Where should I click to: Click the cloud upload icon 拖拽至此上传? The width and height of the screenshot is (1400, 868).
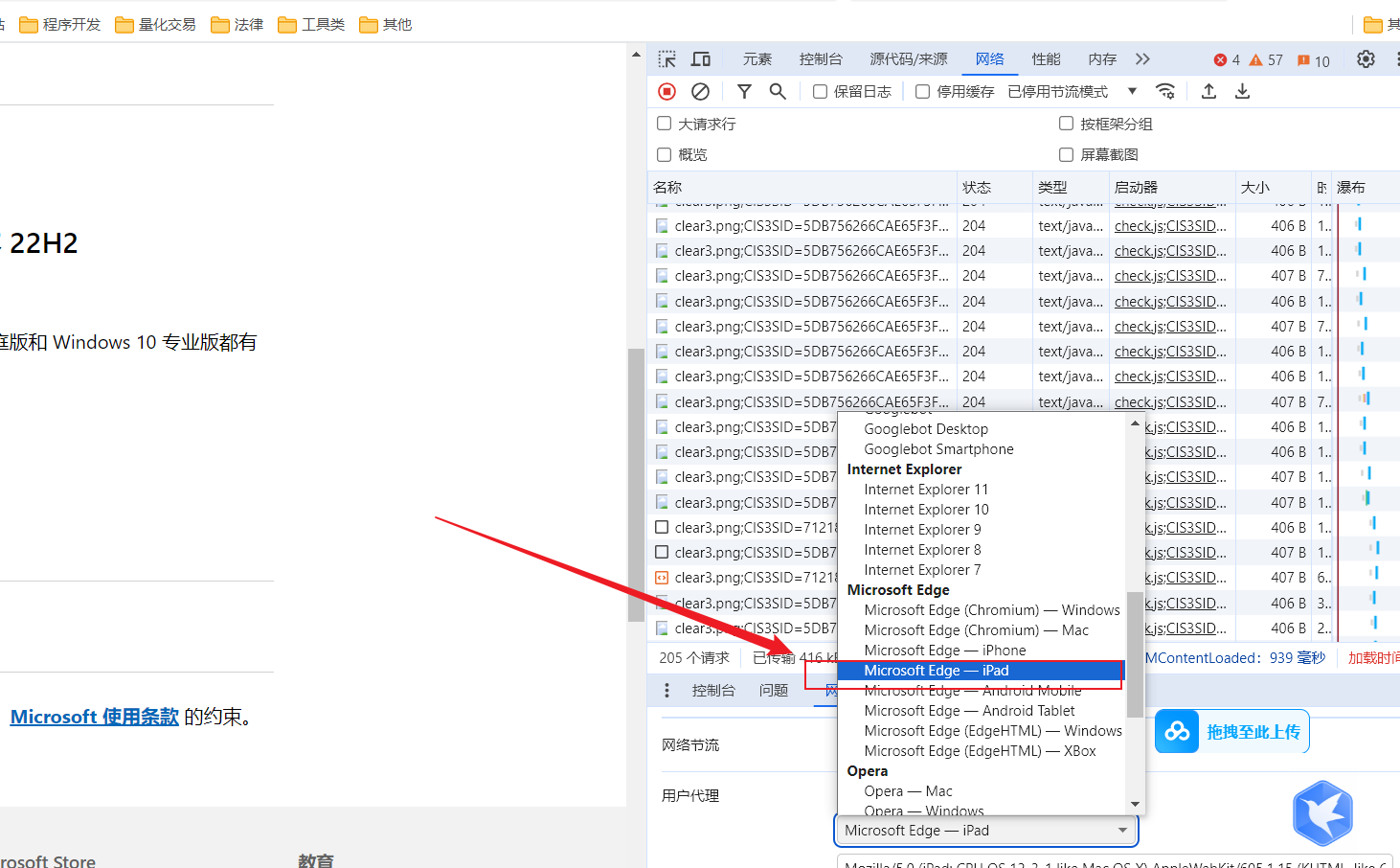point(1177,732)
